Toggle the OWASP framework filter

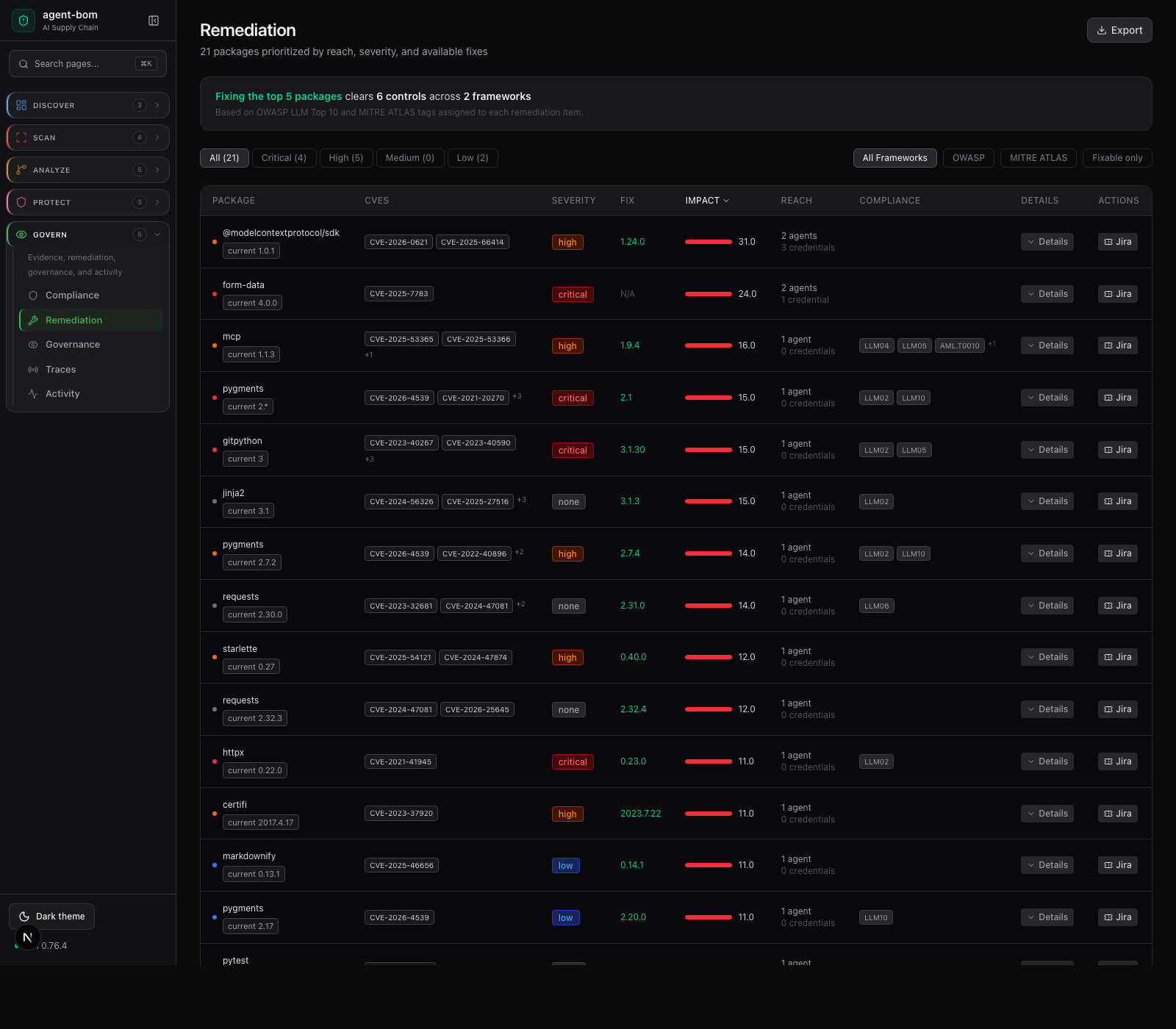968,158
